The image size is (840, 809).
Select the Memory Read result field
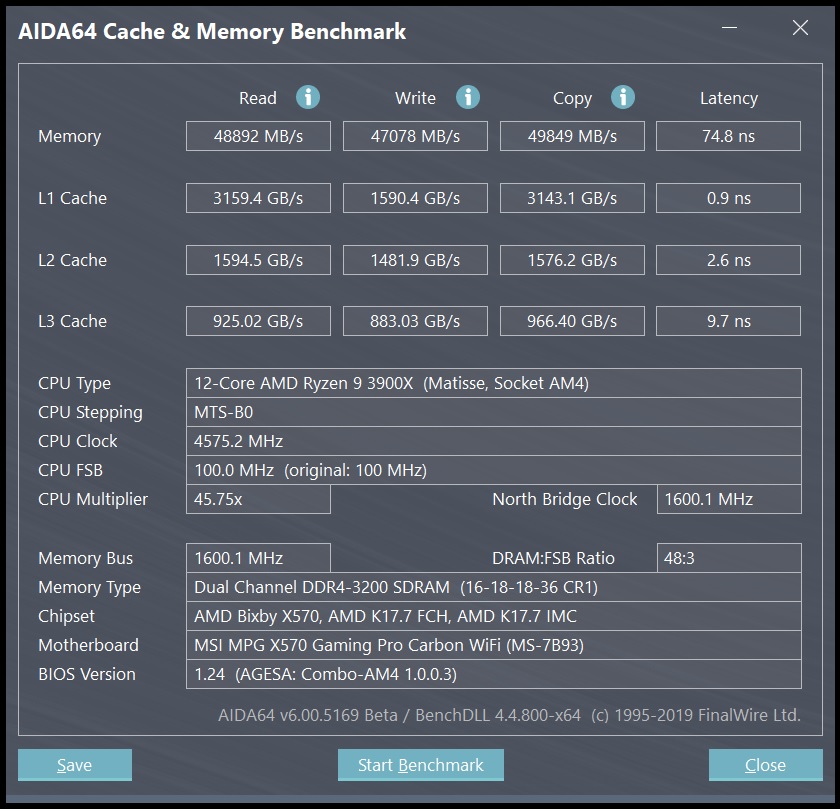(258, 136)
